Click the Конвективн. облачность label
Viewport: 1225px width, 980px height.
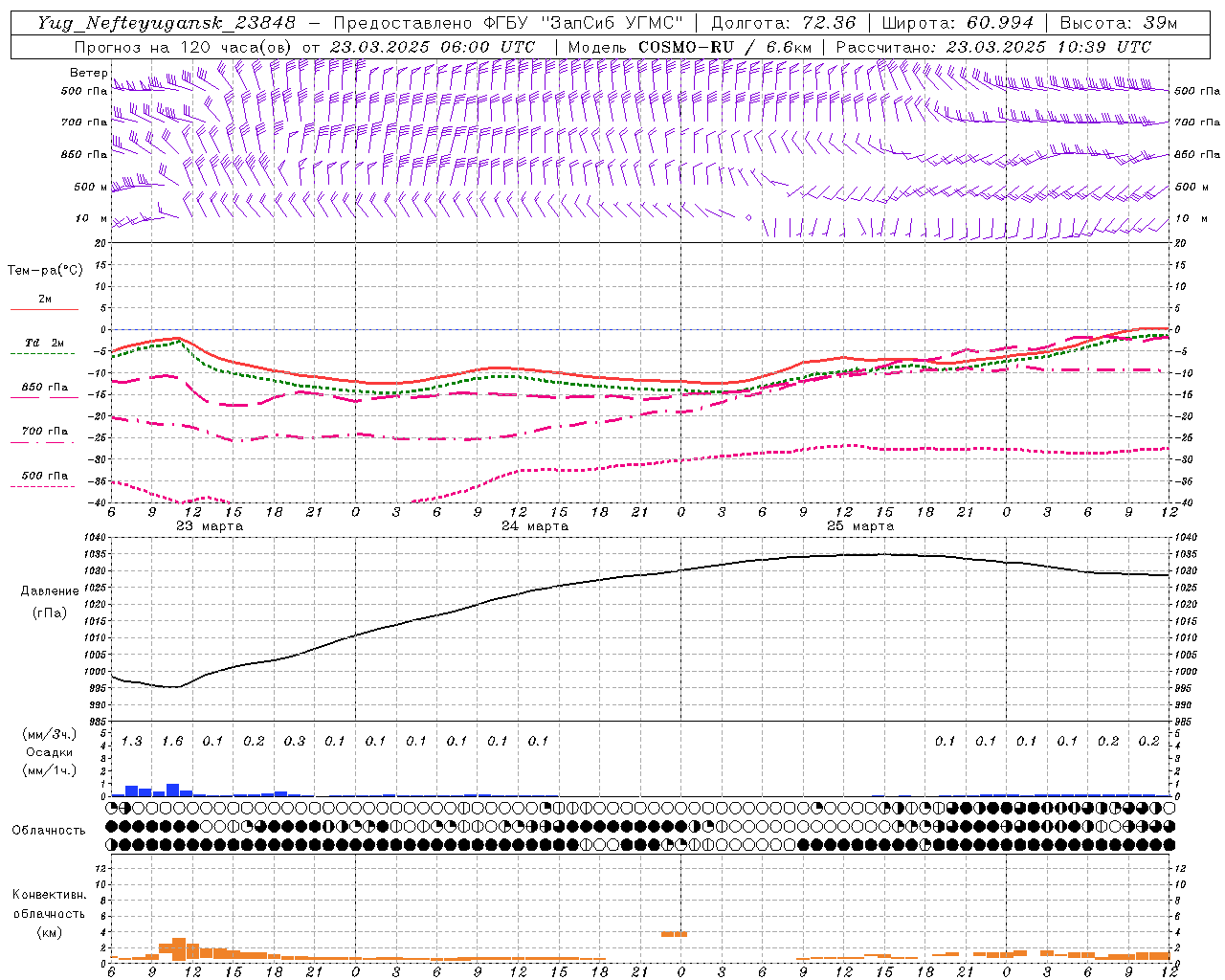coord(49,913)
